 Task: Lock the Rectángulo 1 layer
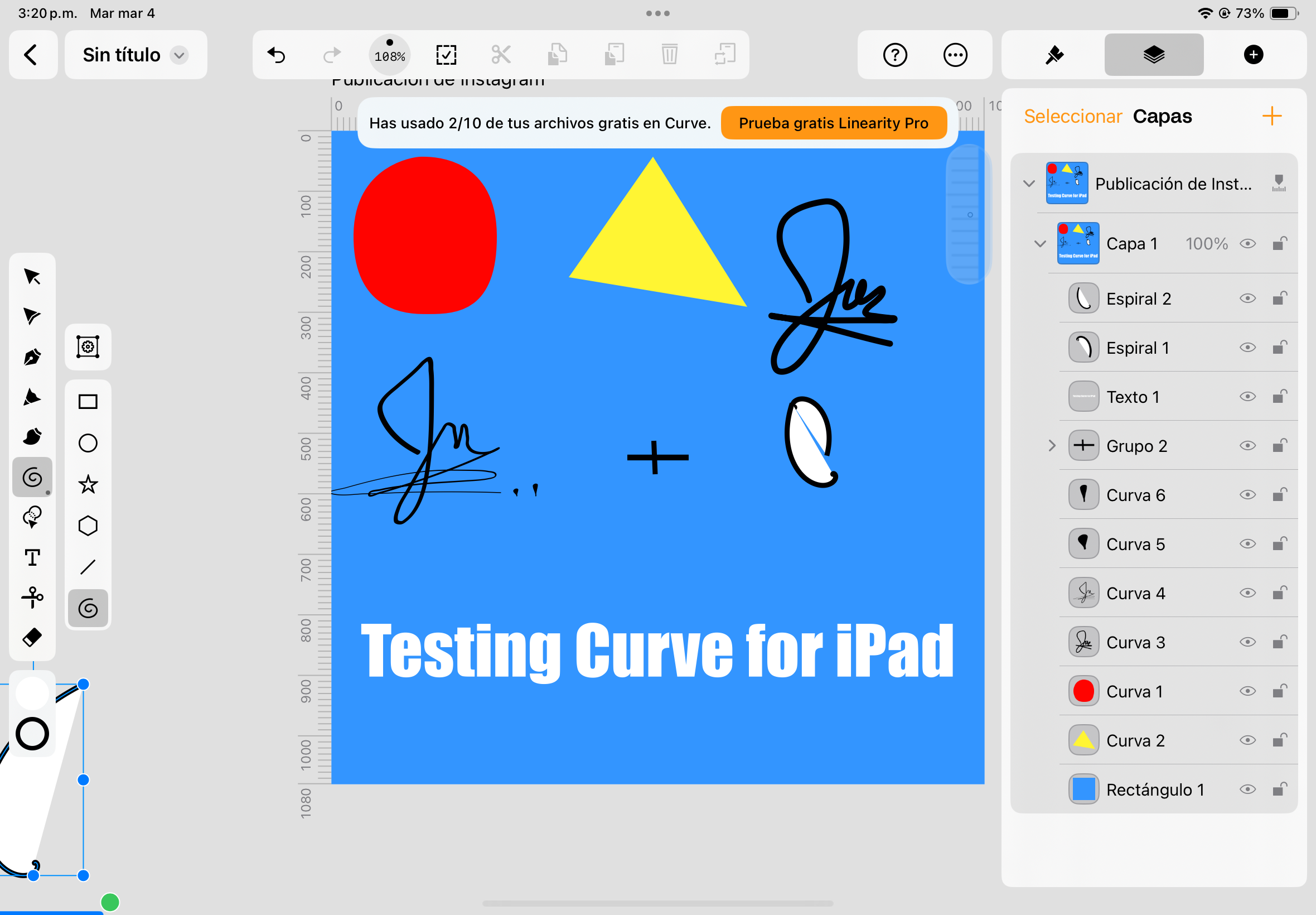pos(1280,789)
